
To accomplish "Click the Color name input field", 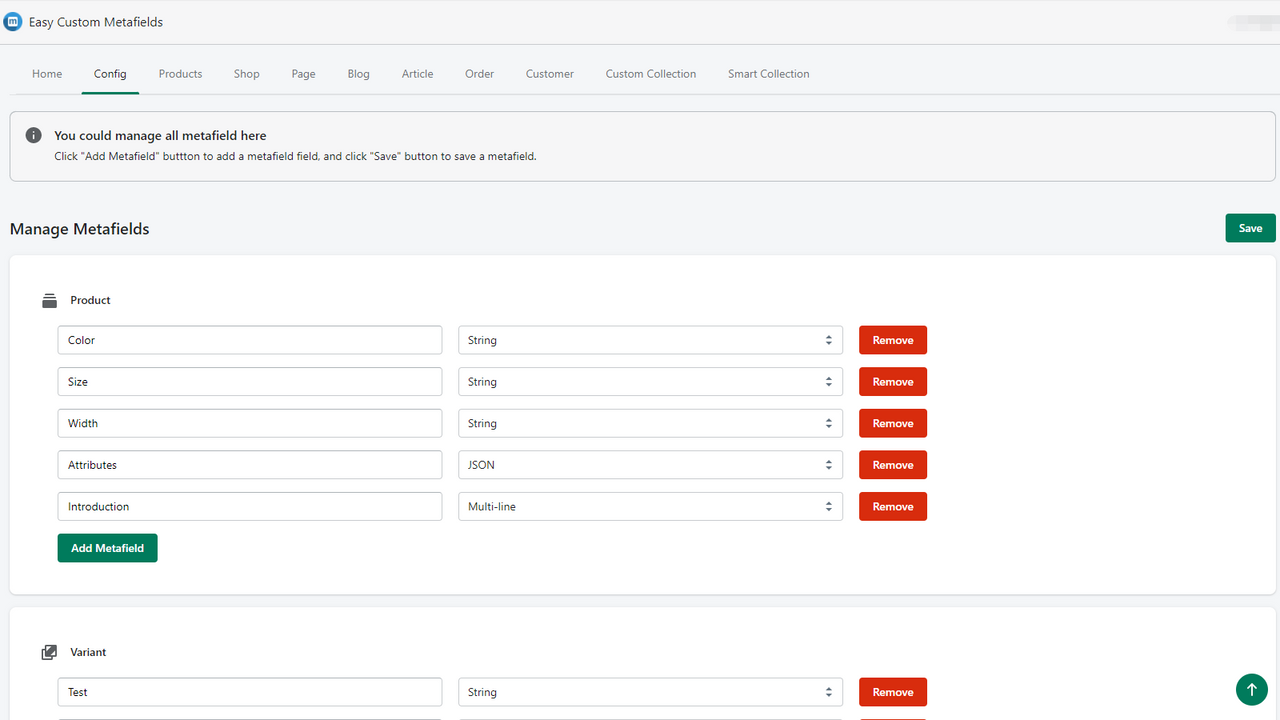I will pos(250,340).
